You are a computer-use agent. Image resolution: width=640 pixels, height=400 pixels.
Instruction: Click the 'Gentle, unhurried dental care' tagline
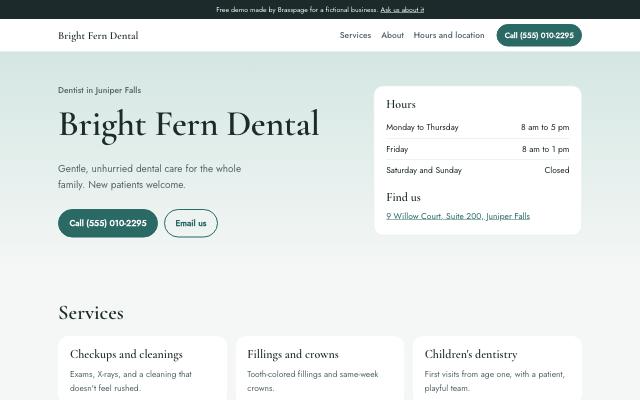(149, 176)
